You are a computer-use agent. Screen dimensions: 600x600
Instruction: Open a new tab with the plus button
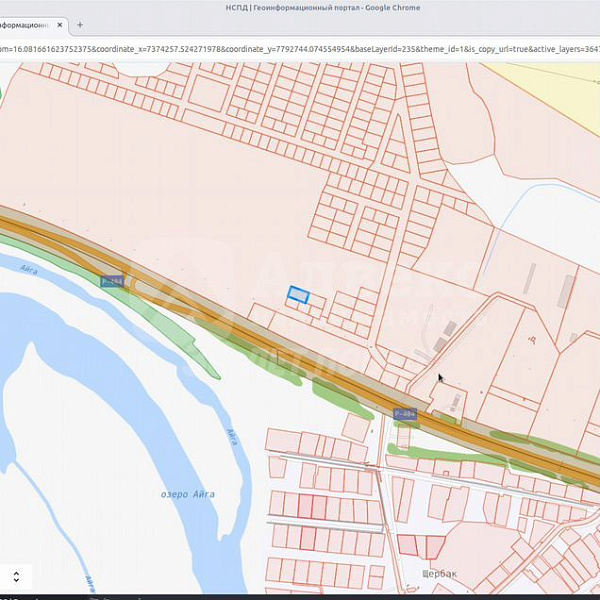tap(80, 24)
